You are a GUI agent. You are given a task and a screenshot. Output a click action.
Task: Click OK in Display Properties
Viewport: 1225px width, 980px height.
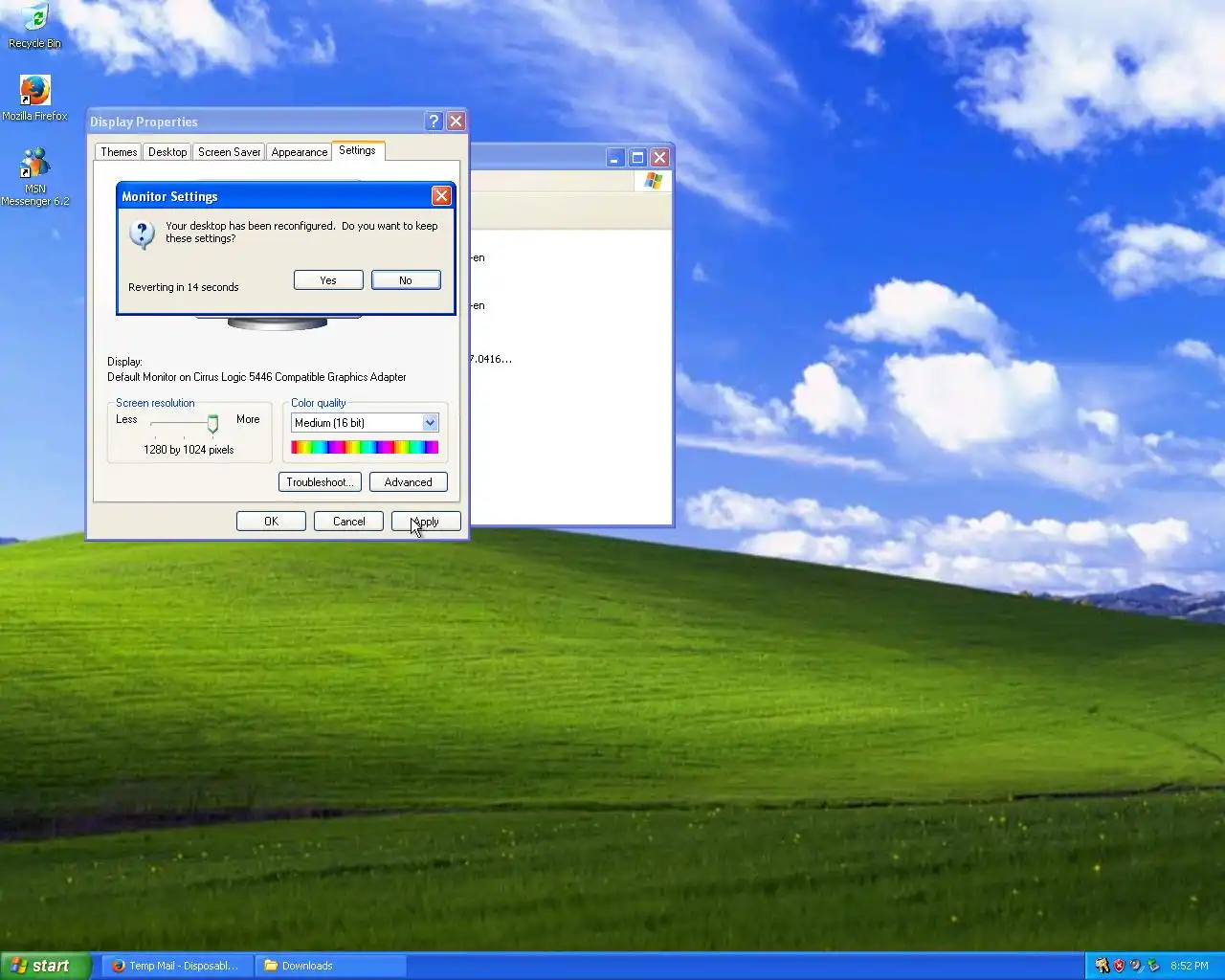tap(271, 521)
